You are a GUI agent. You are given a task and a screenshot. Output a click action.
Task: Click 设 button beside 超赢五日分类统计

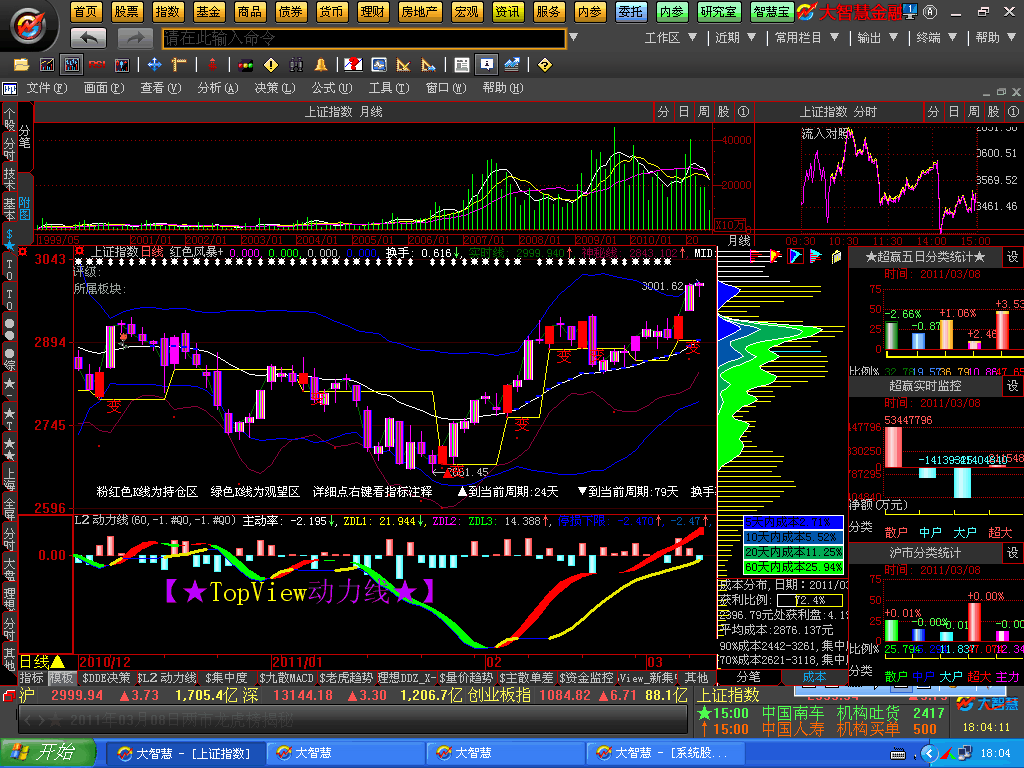(1012, 257)
